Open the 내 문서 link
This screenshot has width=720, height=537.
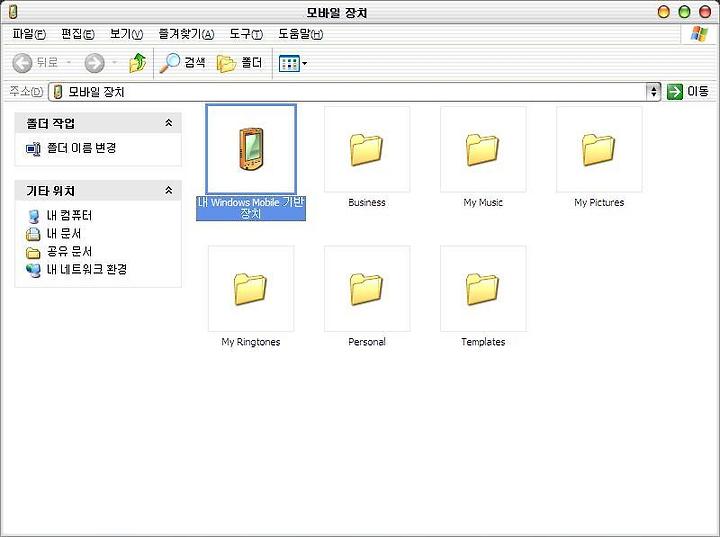click(64, 233)
